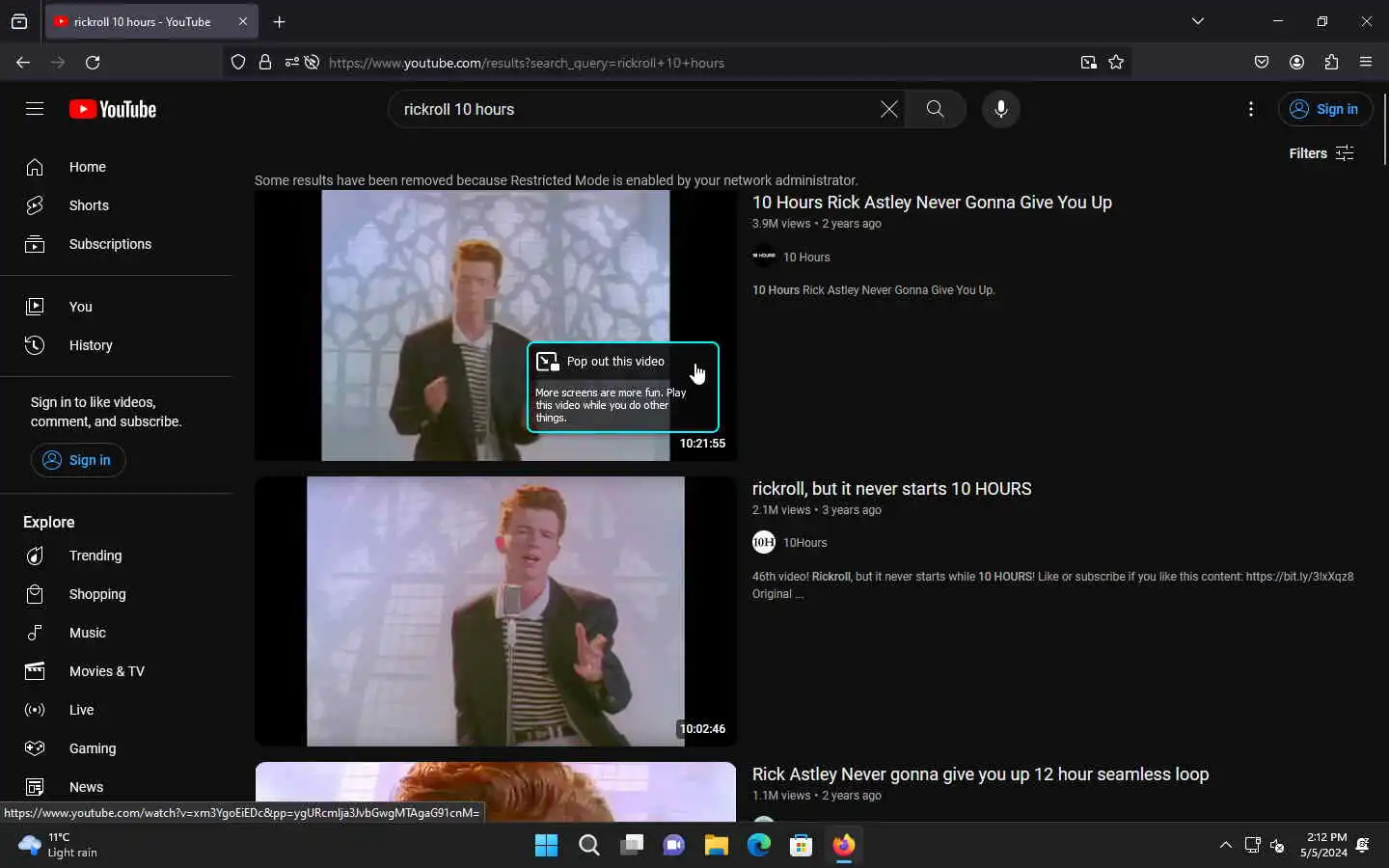Viewport: 1389px width, 868px height.
Task: Open a new tab with plus button
Action: [x=279, y=21]
